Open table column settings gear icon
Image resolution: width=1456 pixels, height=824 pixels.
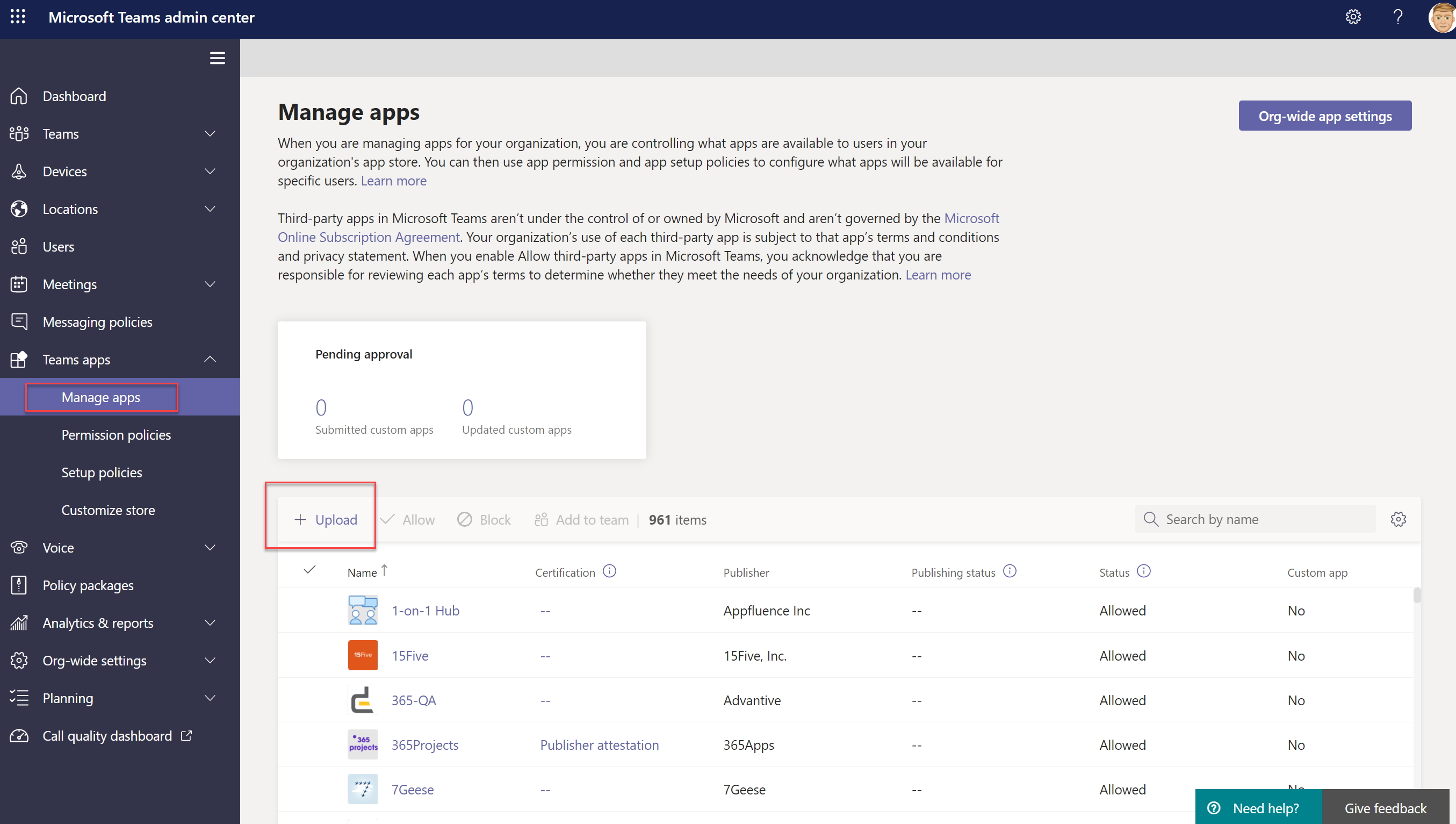pos(1398,519)
